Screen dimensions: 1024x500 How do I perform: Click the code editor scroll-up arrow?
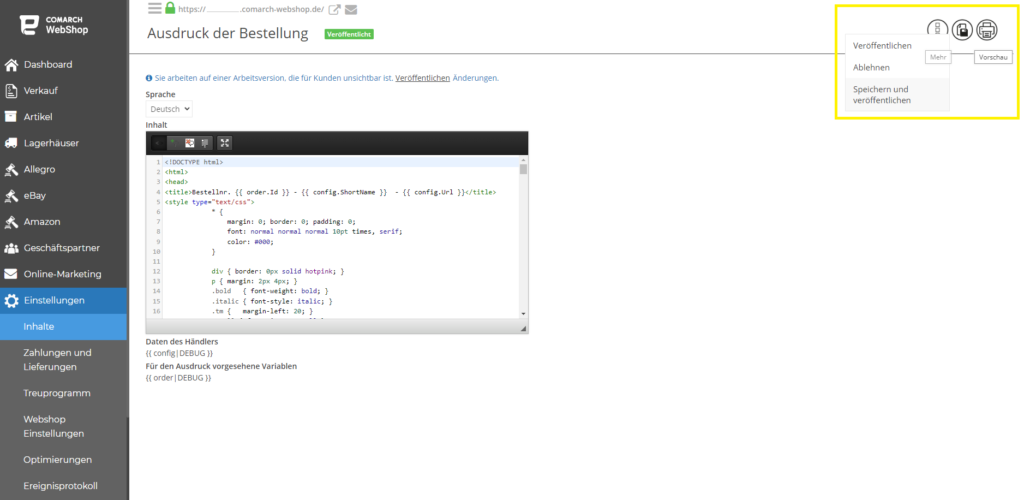(x=523, y=160)
